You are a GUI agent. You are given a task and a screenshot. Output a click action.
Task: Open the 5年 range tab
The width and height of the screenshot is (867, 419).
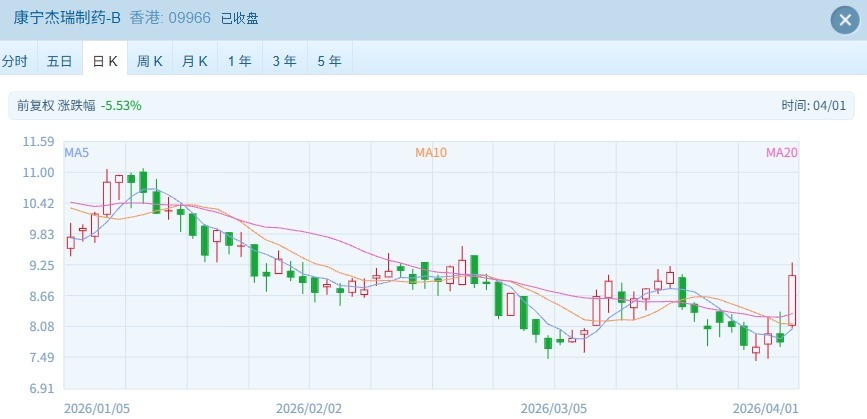330,61
